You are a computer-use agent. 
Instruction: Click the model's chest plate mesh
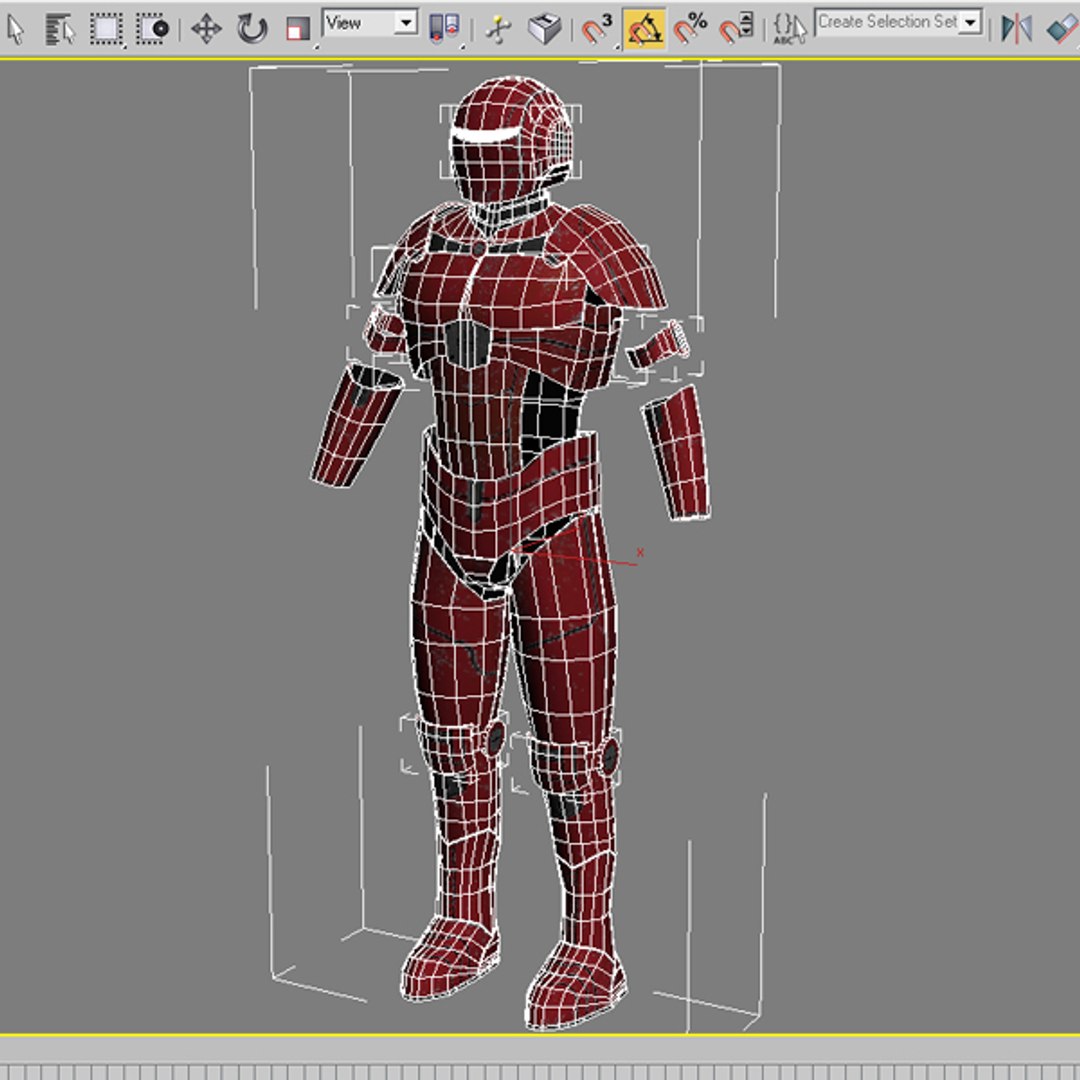click(496, 289)
